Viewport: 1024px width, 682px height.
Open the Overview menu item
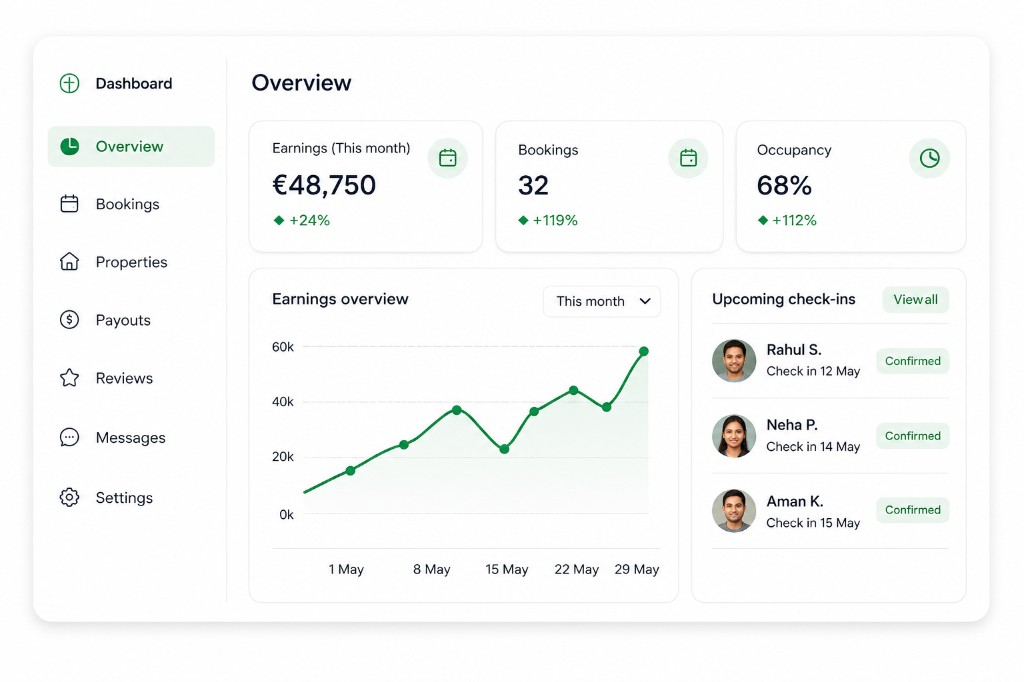(x=131, y=146)
